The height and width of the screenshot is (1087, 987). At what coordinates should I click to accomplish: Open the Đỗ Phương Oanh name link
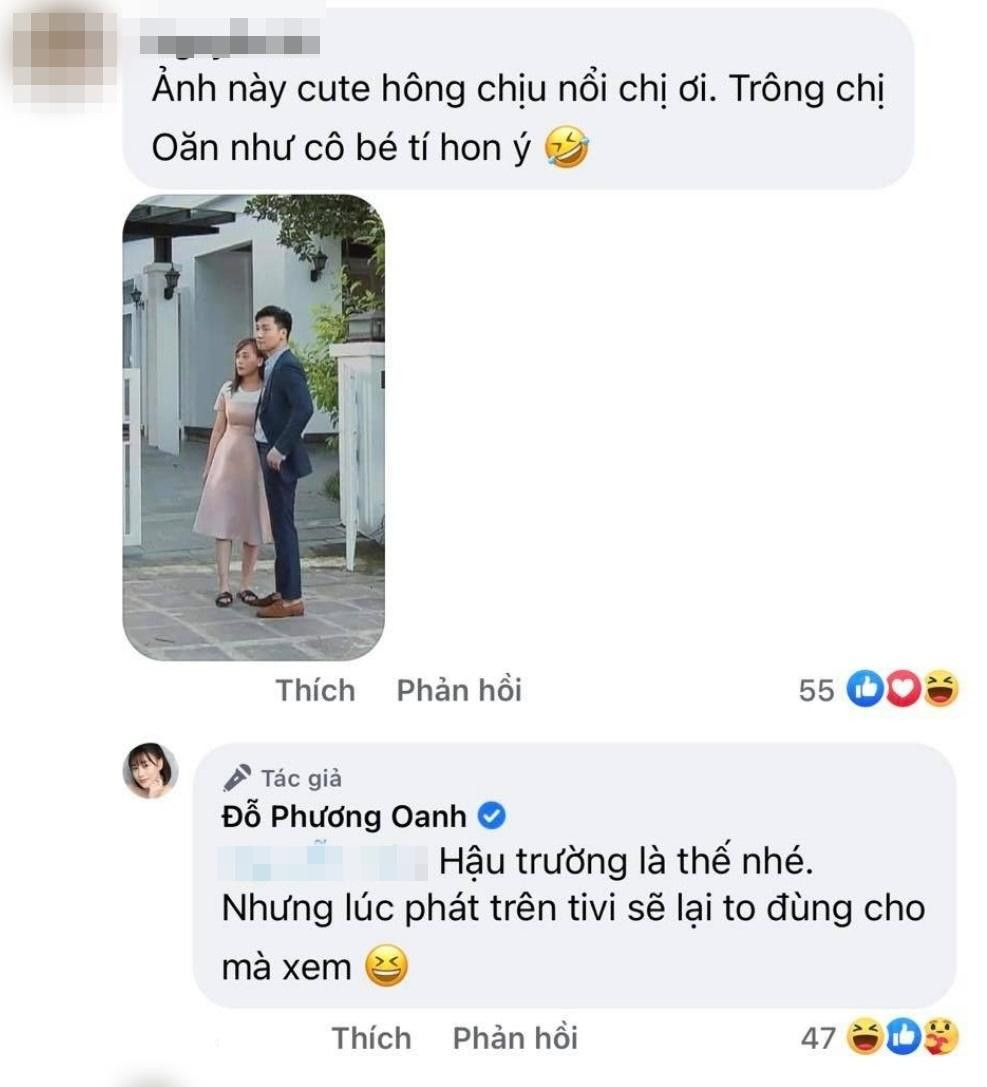[344, 816]
